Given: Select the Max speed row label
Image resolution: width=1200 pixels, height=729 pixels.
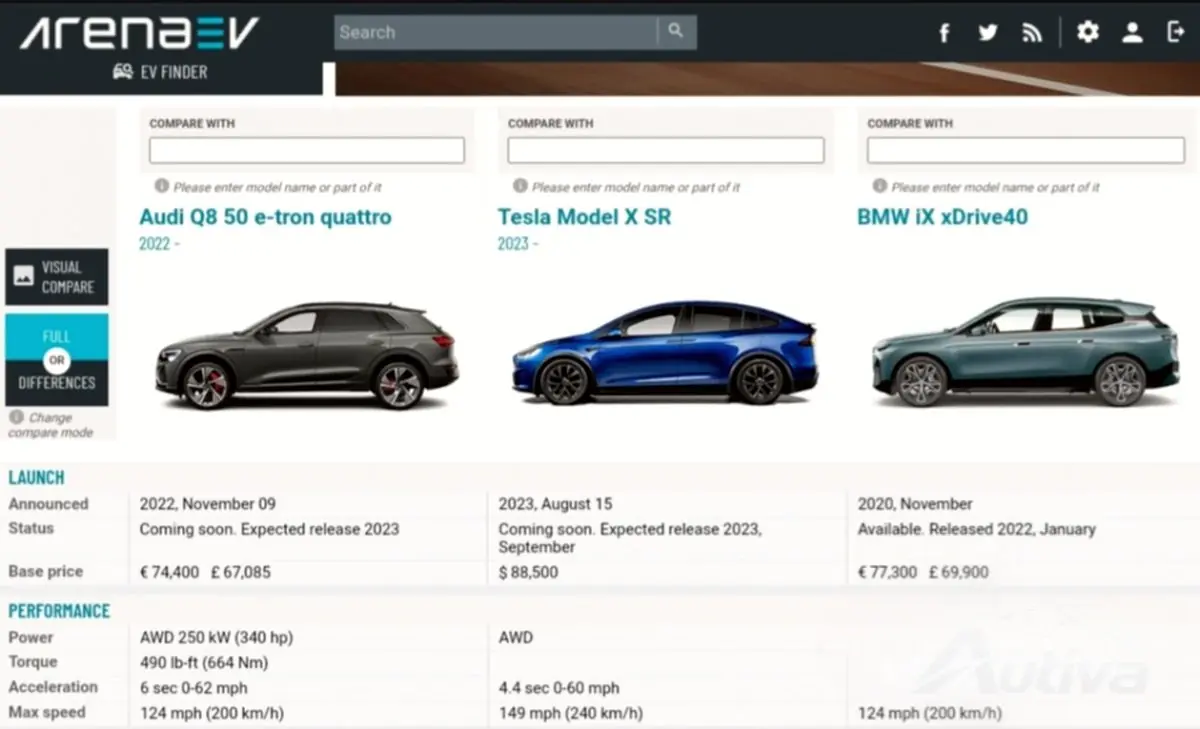Looking at the screenshot, I should [x=47, y=712].
